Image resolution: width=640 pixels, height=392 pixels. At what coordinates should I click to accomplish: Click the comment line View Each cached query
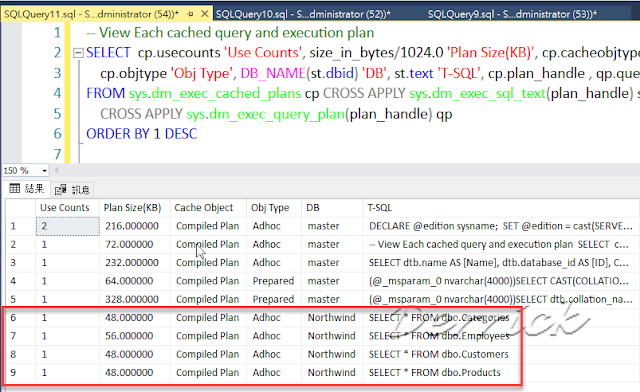click(230, 33)
